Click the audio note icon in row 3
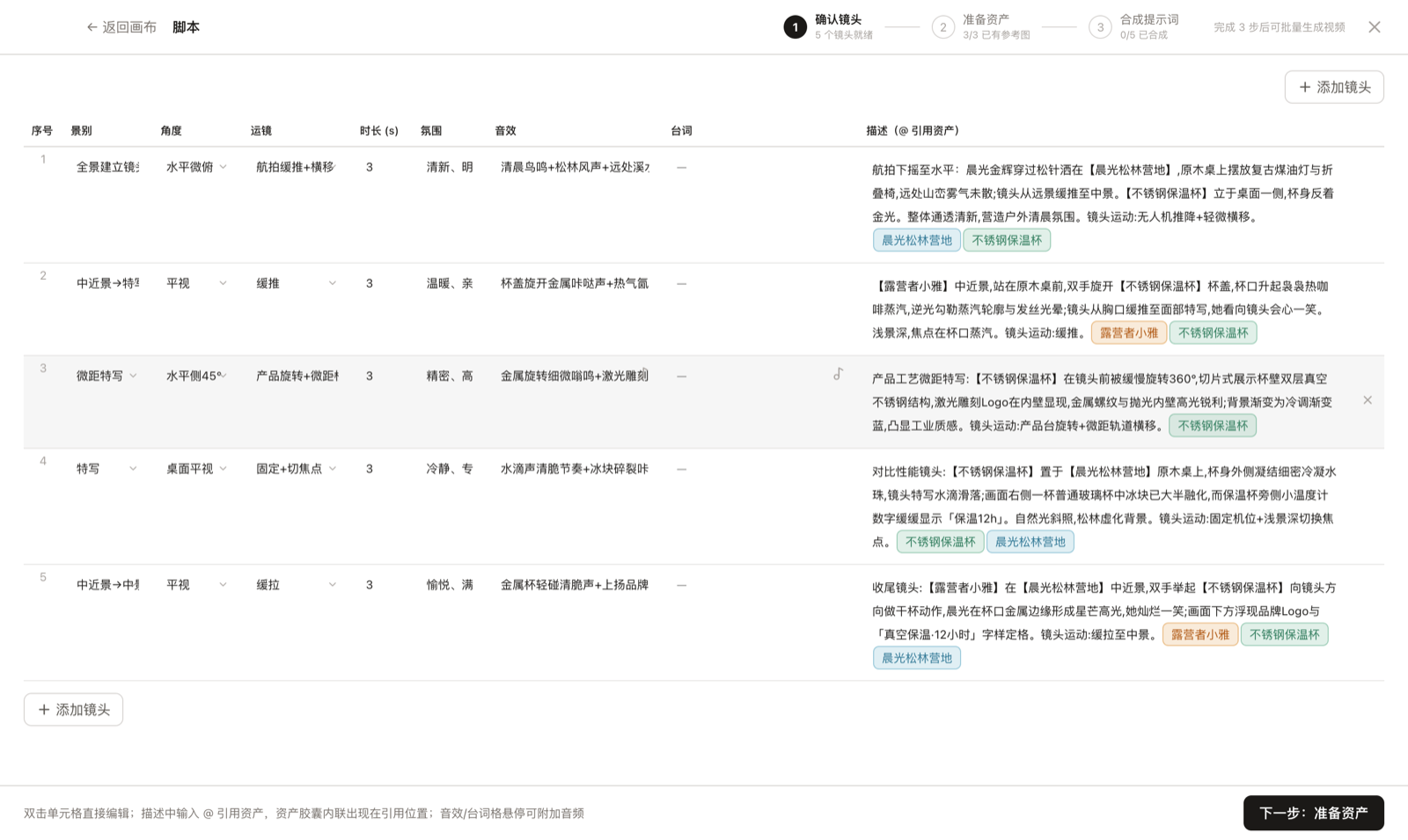Screen dimensions: 1408x840 (x=838, y=375)
